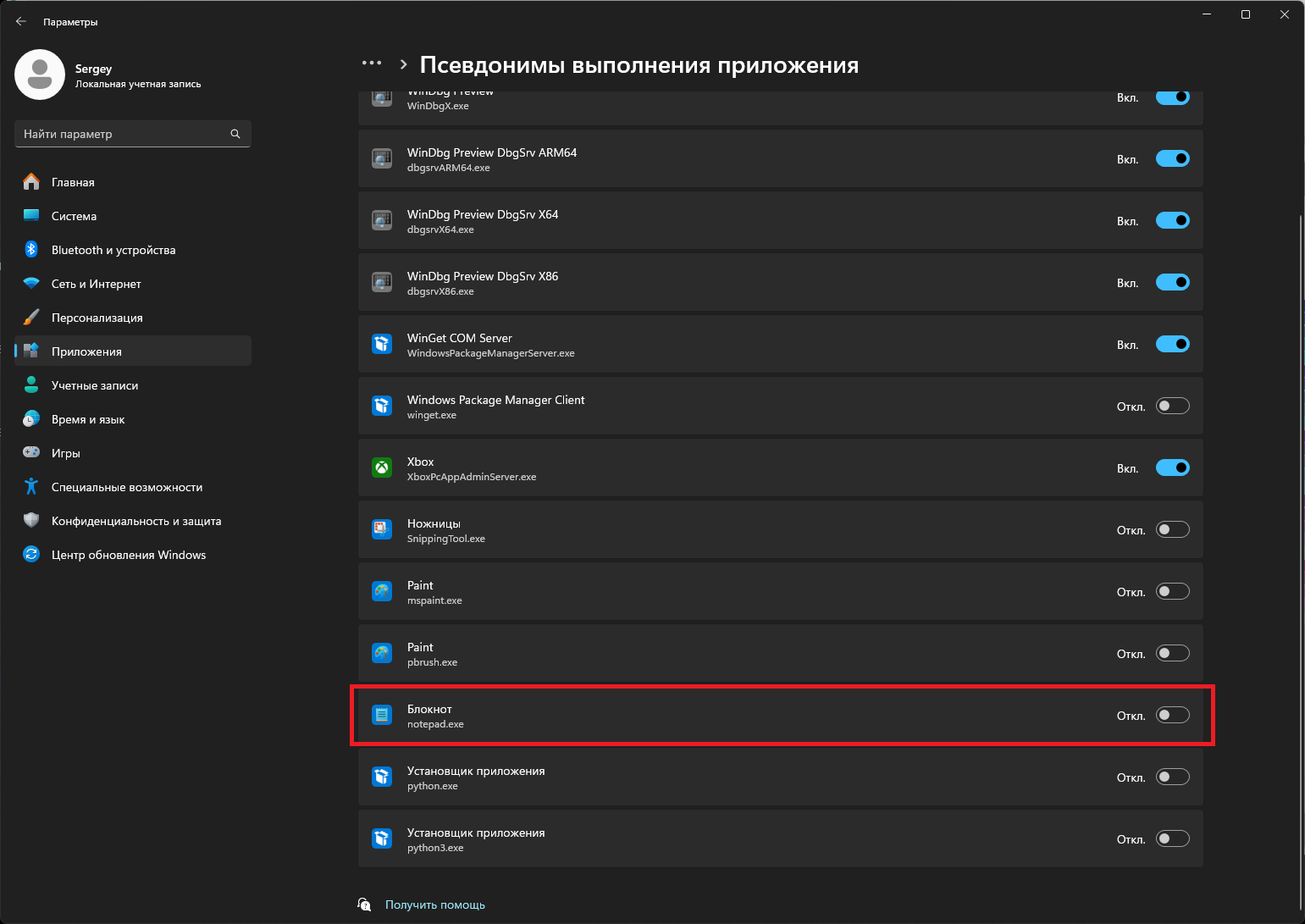Click the Xbox app icon

[382, 468]
